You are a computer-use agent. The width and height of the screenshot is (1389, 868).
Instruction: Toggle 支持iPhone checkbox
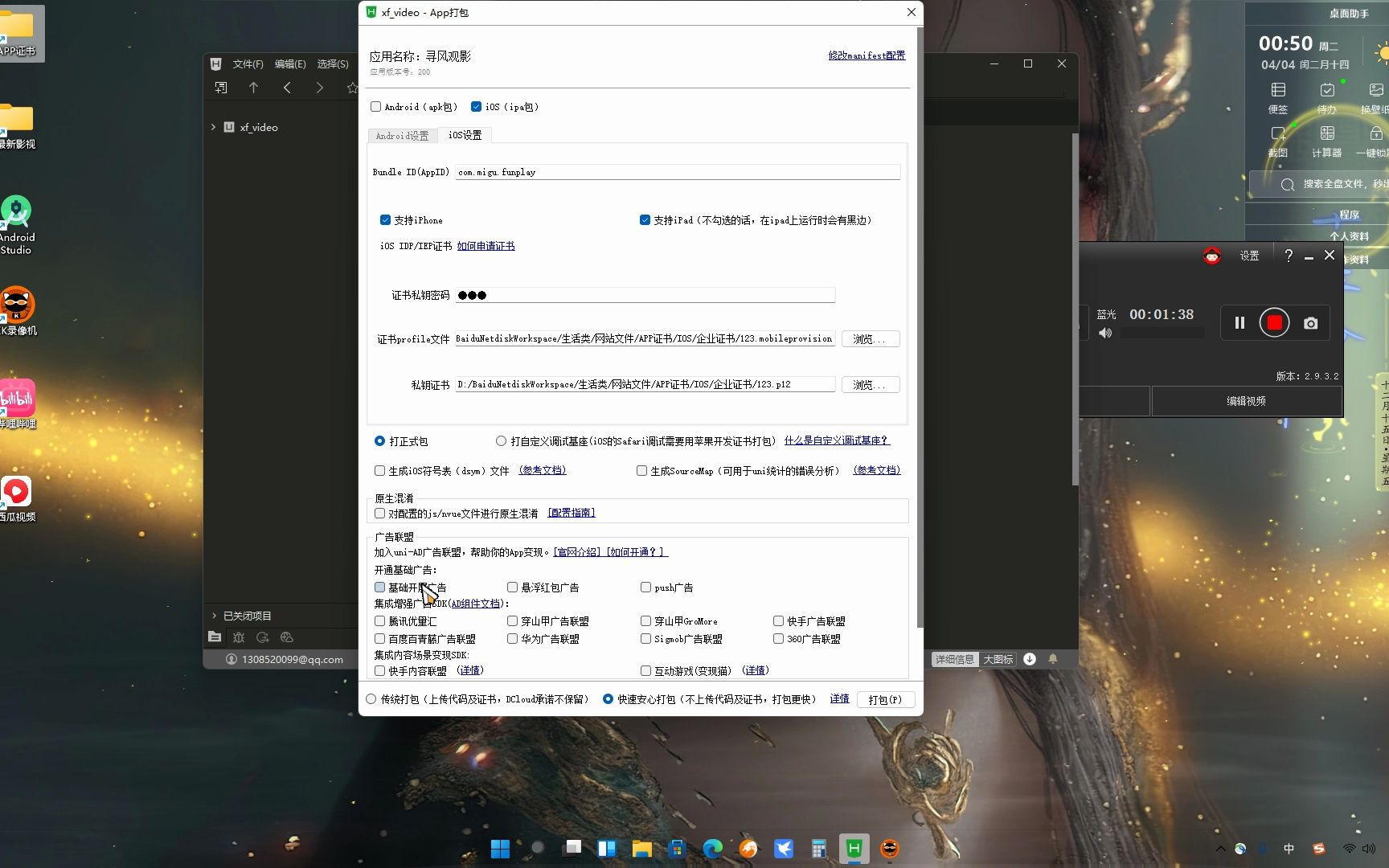385,219
